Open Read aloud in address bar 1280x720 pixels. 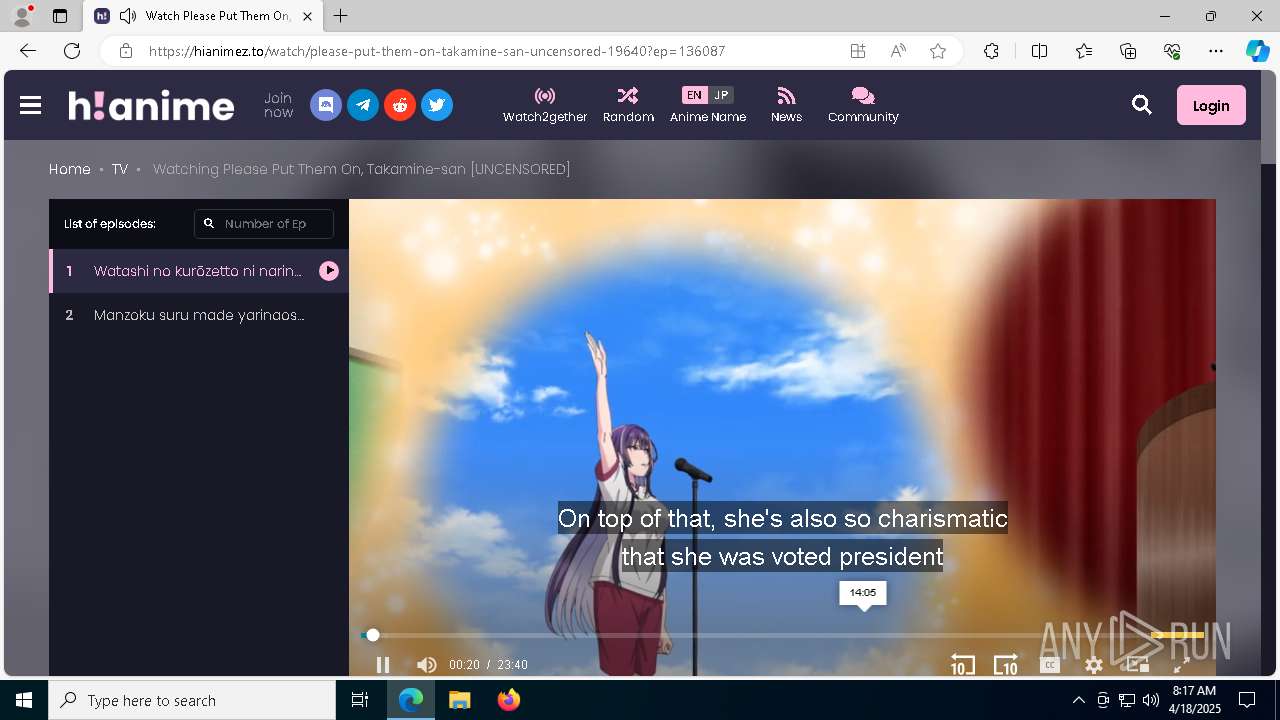click(898, 51)
